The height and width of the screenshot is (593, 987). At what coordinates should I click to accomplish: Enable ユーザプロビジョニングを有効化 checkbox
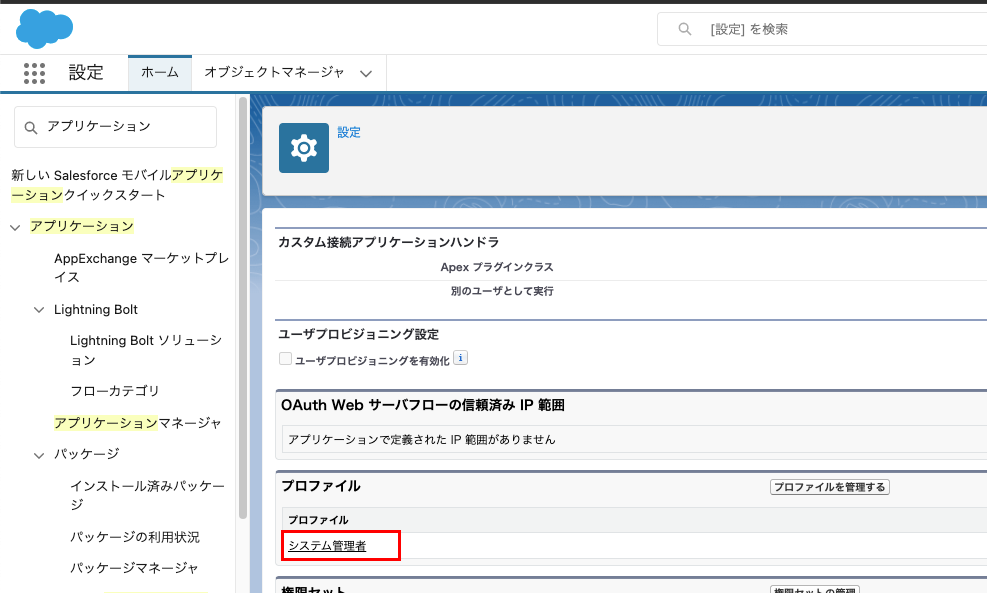[286, 359]
